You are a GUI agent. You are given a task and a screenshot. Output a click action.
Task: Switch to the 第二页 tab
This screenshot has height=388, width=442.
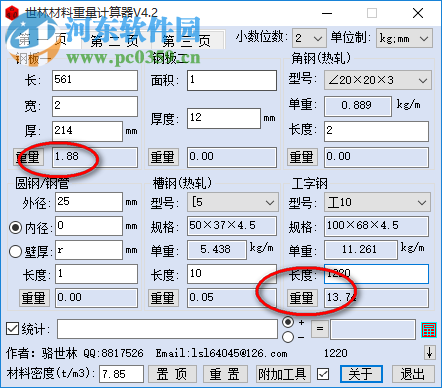115,41
